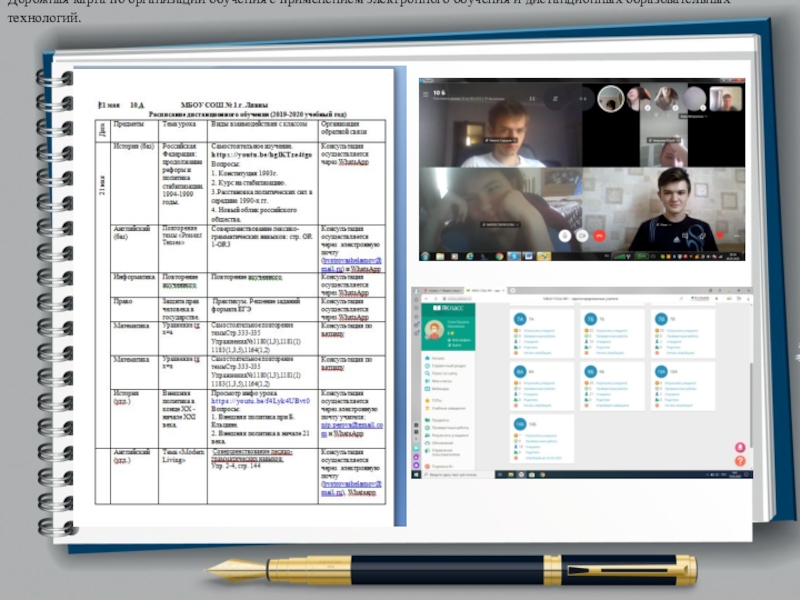This screenshot has height=600, width=800.
Task: Open the 9Б class circle badge
Action: (x=590, y=371)
